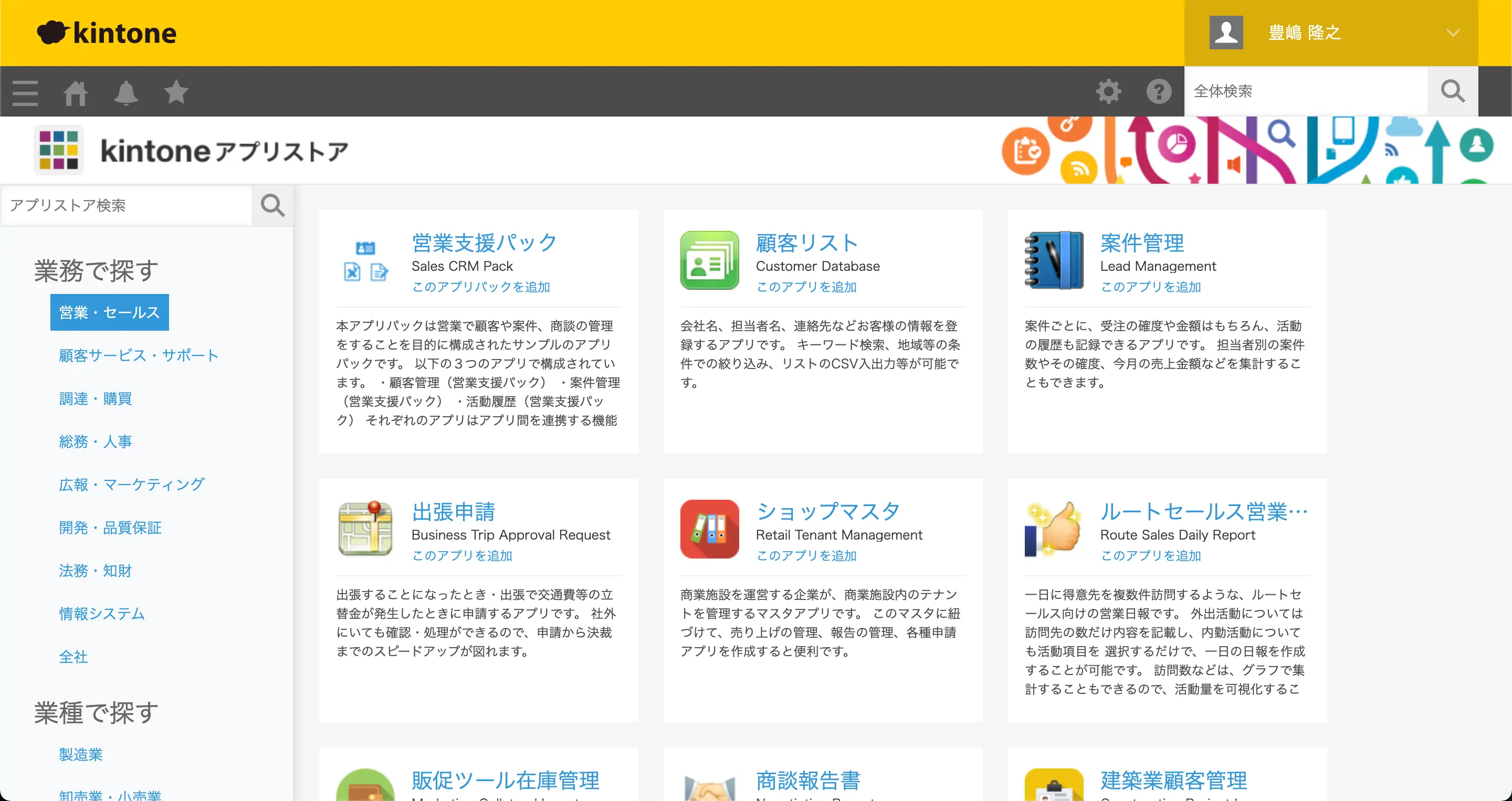Click the Lead Management notebook icon

(1054, 260)
